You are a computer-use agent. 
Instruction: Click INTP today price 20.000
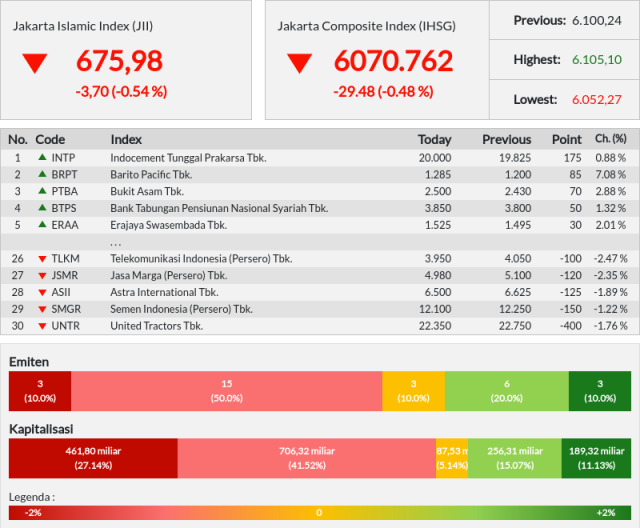[435, 158]
